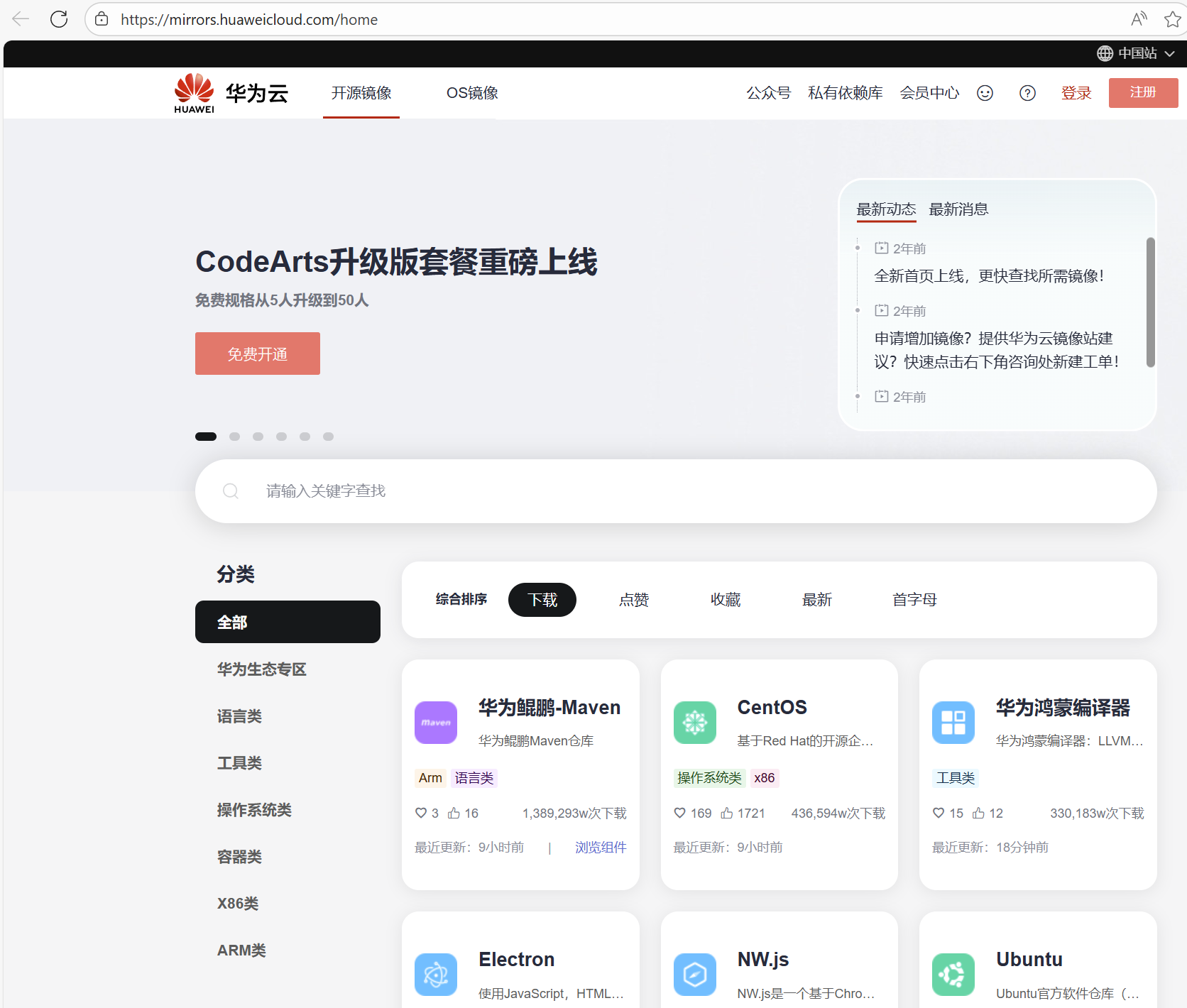Image resolution: width=1187 pixels, height=1008 pixels.
Task: Add page to favorites star icon
Action: [x=1172, y=19]
